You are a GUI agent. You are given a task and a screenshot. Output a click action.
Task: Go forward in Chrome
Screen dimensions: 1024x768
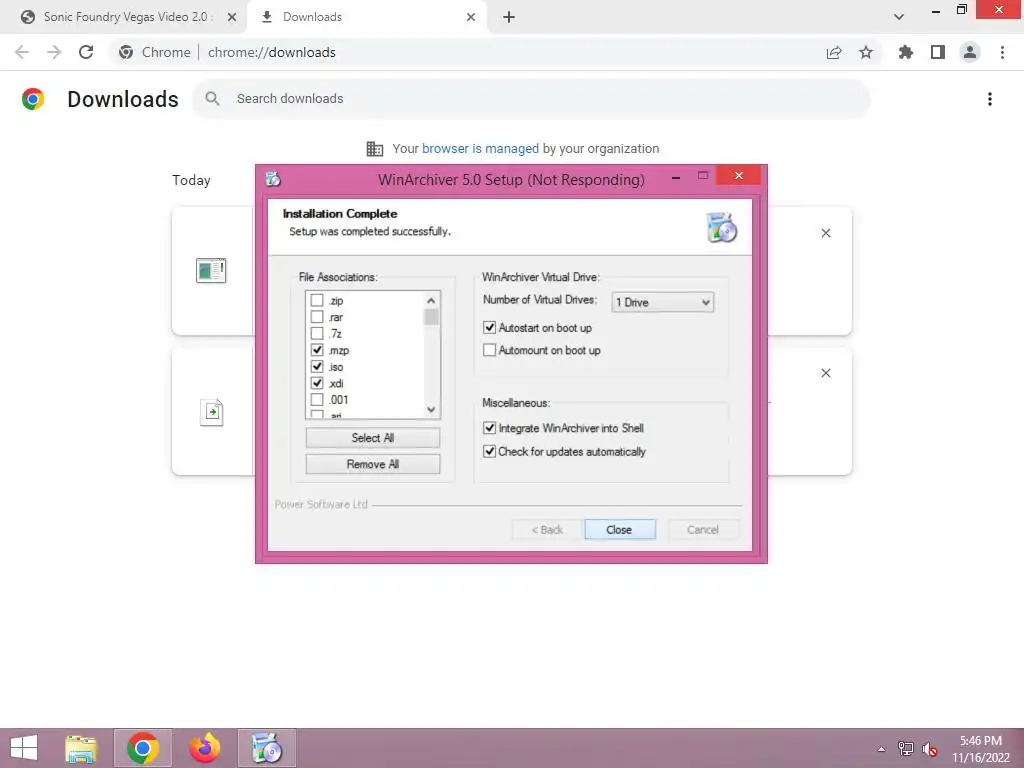pyautogui.click(x=54, y=52)
